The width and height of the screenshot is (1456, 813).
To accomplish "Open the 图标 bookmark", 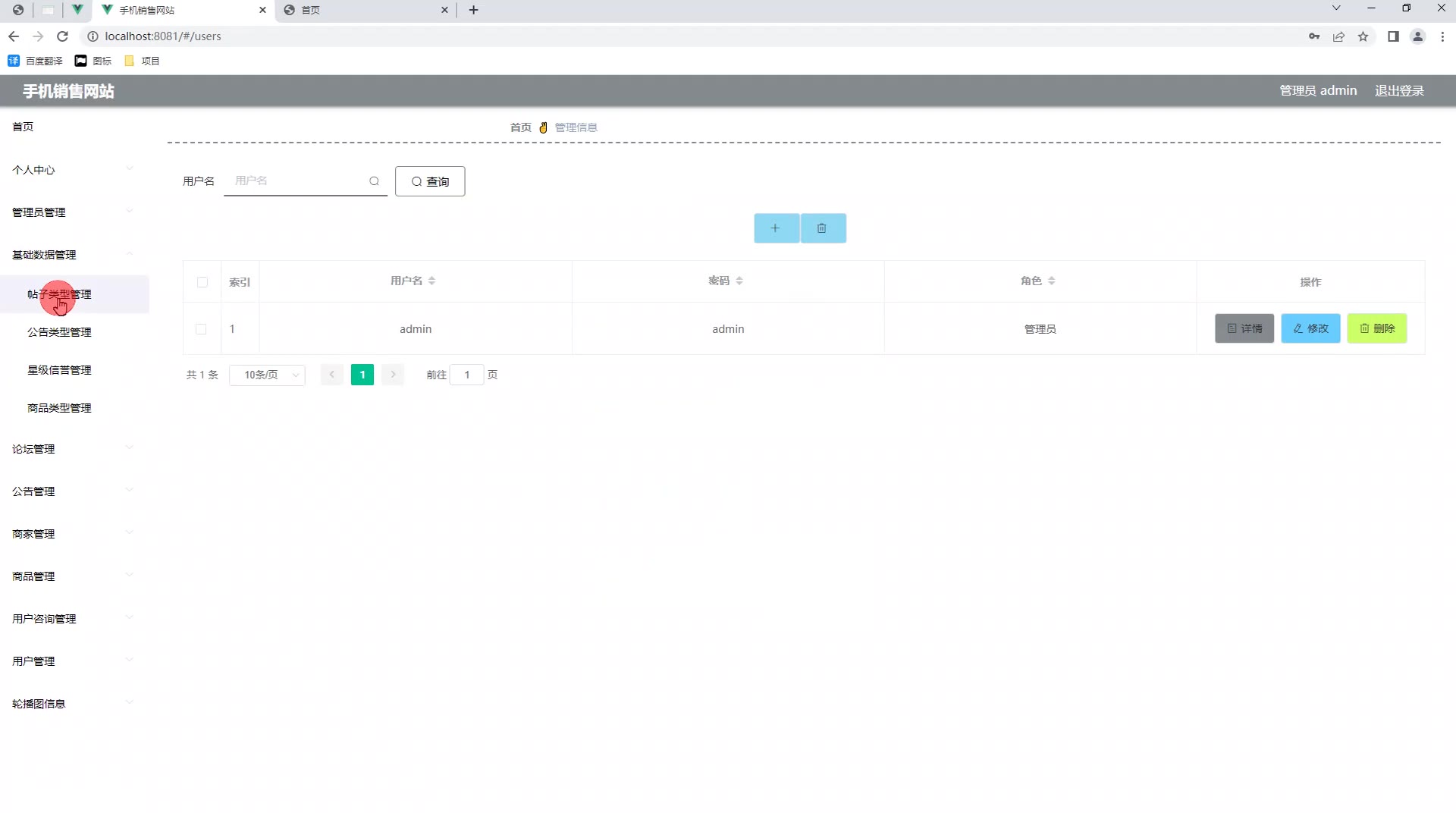I will (x=93, y=61).
